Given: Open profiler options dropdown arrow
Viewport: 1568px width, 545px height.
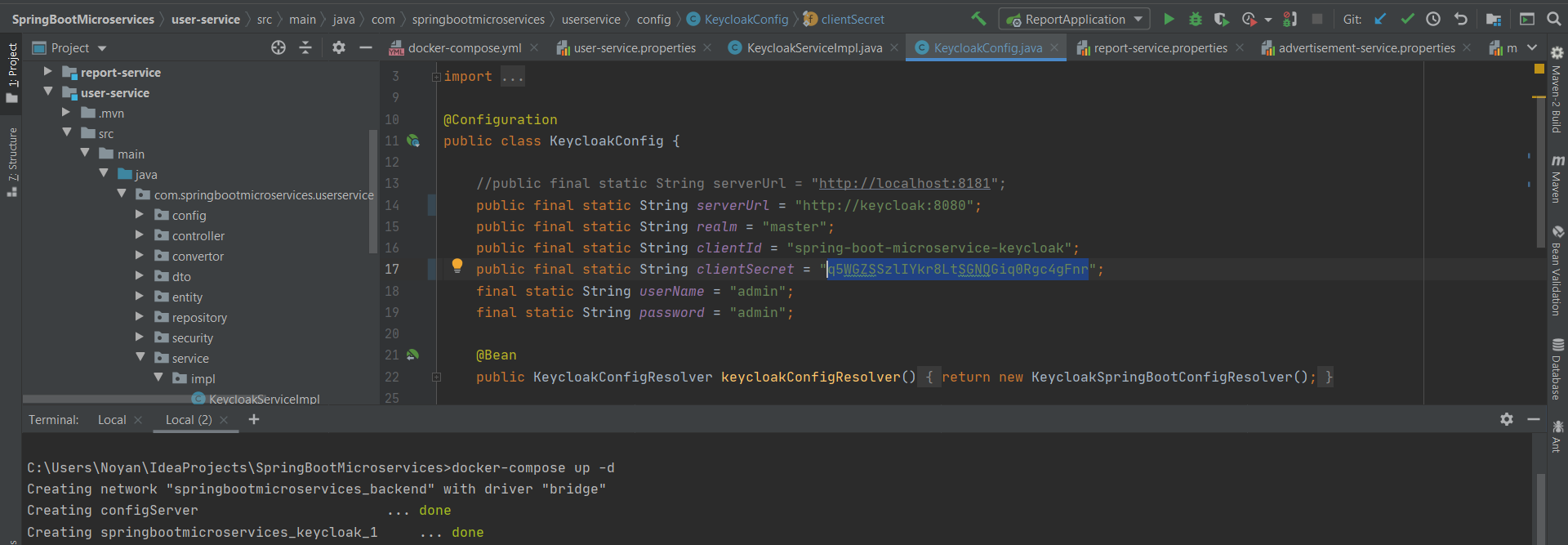Looking at the screenshot, I should (x=1267, y=19).
